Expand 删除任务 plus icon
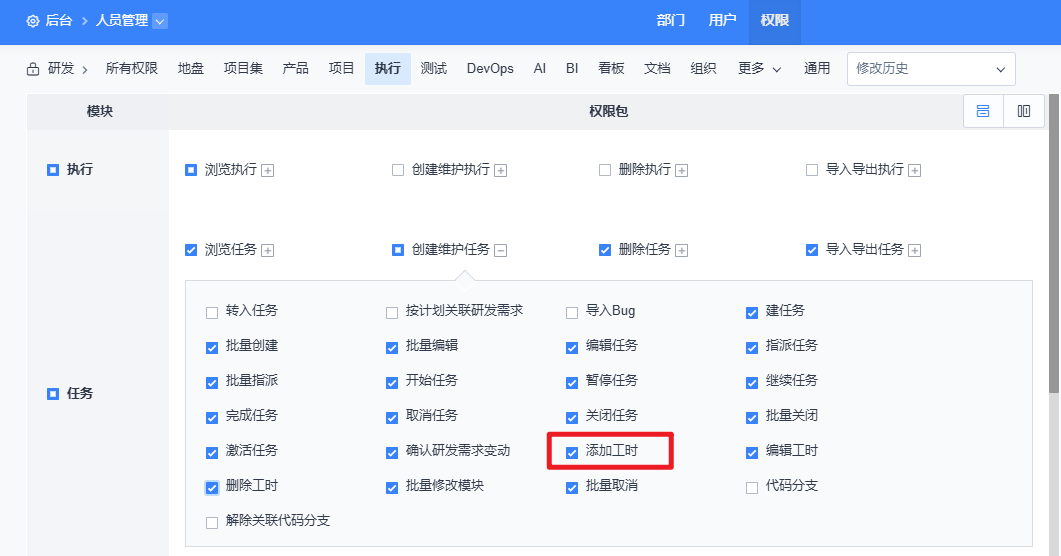This screenshot has width=1061, height=556. pos(682,250)
